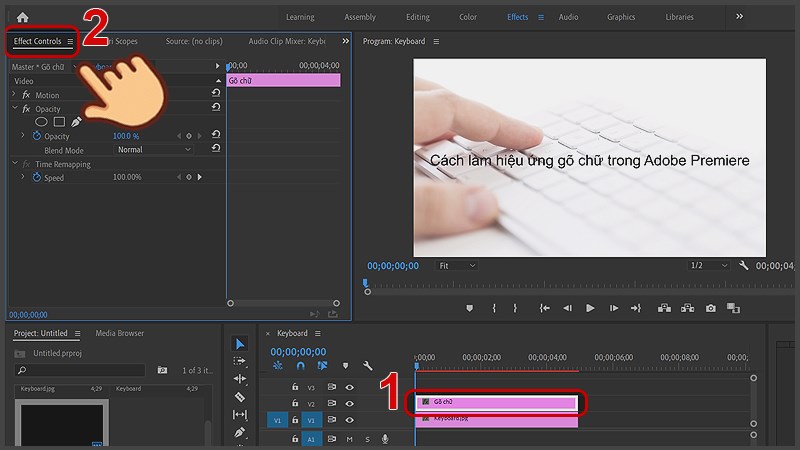800x450 pixels.
Task: Switch to Media Browser tab
Action: click(119, 333)
